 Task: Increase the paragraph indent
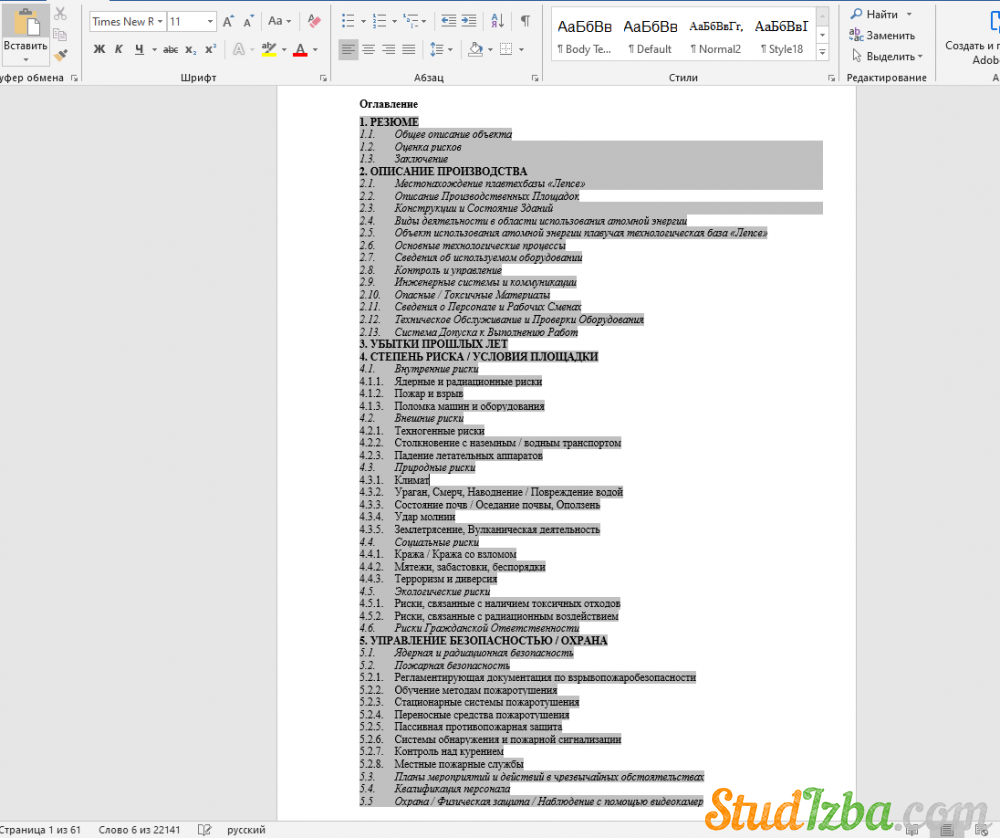(469, 21)
